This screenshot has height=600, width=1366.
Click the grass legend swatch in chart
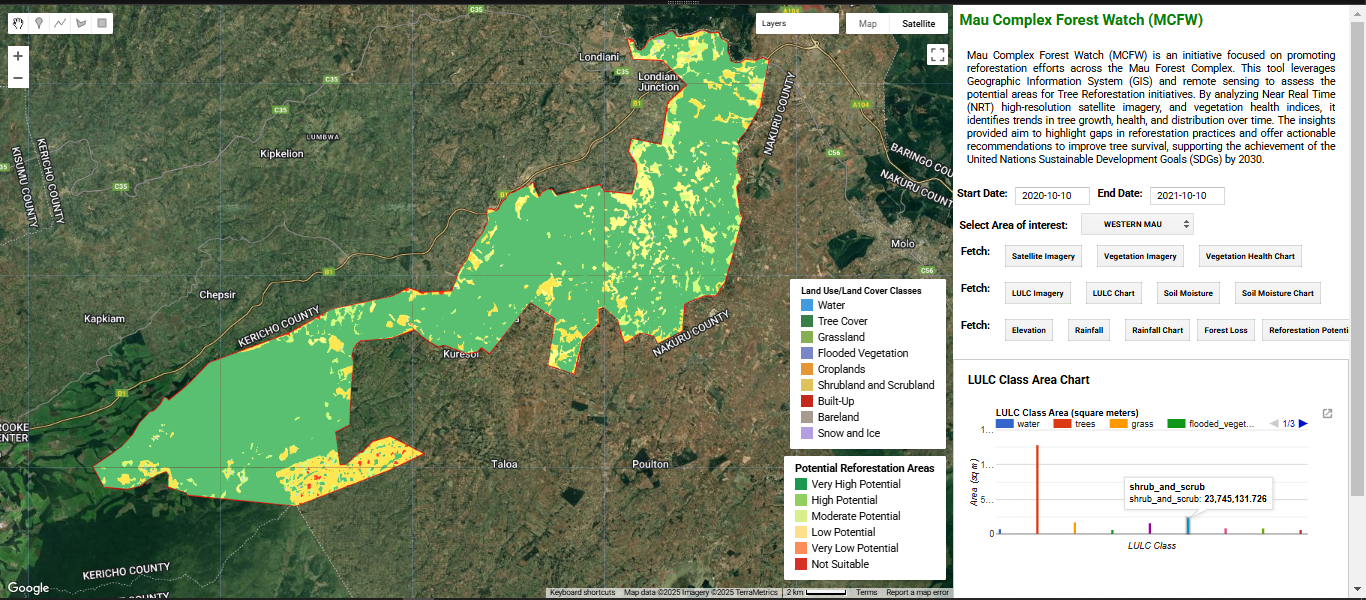pyautogui.click(x=1119, y=424)
